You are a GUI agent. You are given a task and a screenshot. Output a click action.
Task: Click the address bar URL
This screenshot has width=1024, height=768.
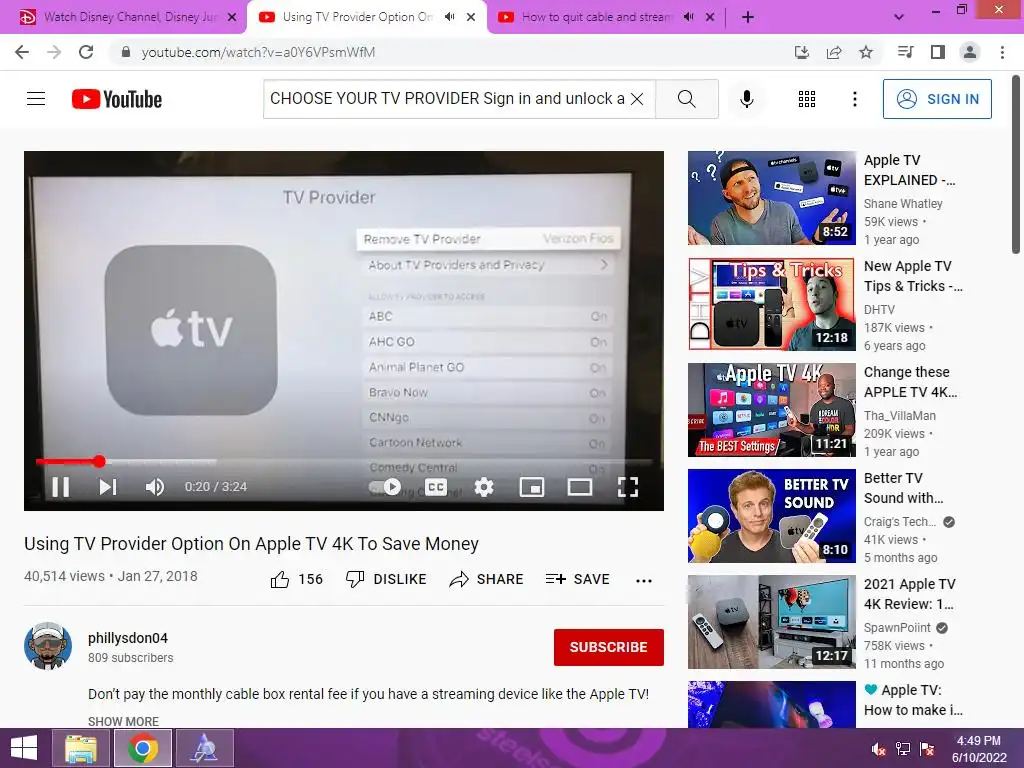[259, 52]
